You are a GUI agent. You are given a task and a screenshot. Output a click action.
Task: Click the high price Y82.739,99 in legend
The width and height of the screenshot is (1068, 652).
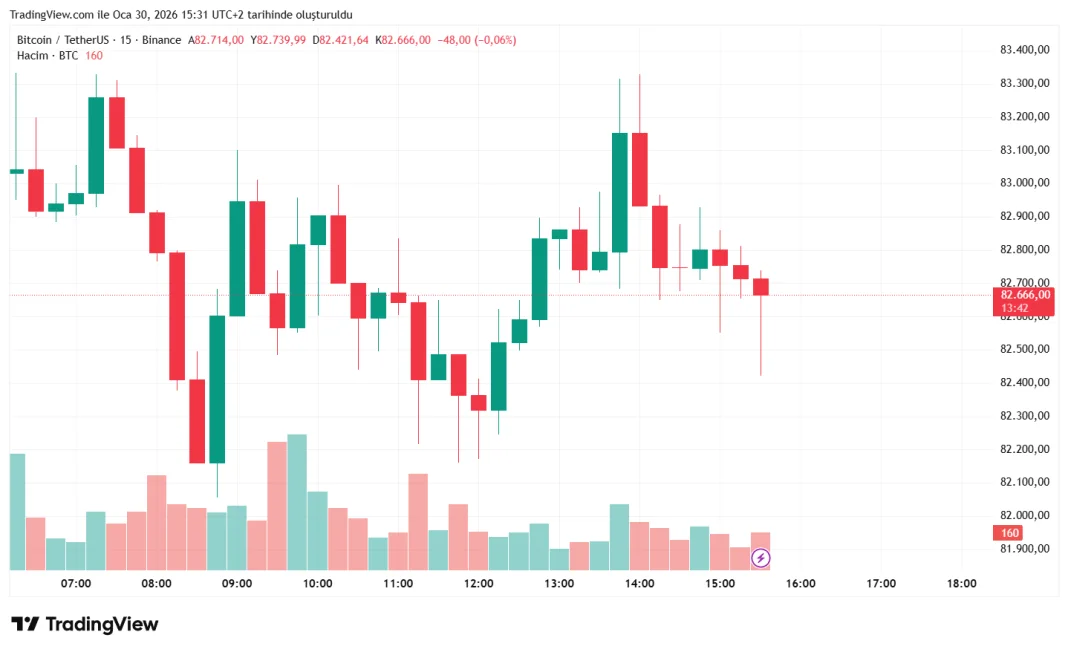pyautogui.click(x=278, y=40)
